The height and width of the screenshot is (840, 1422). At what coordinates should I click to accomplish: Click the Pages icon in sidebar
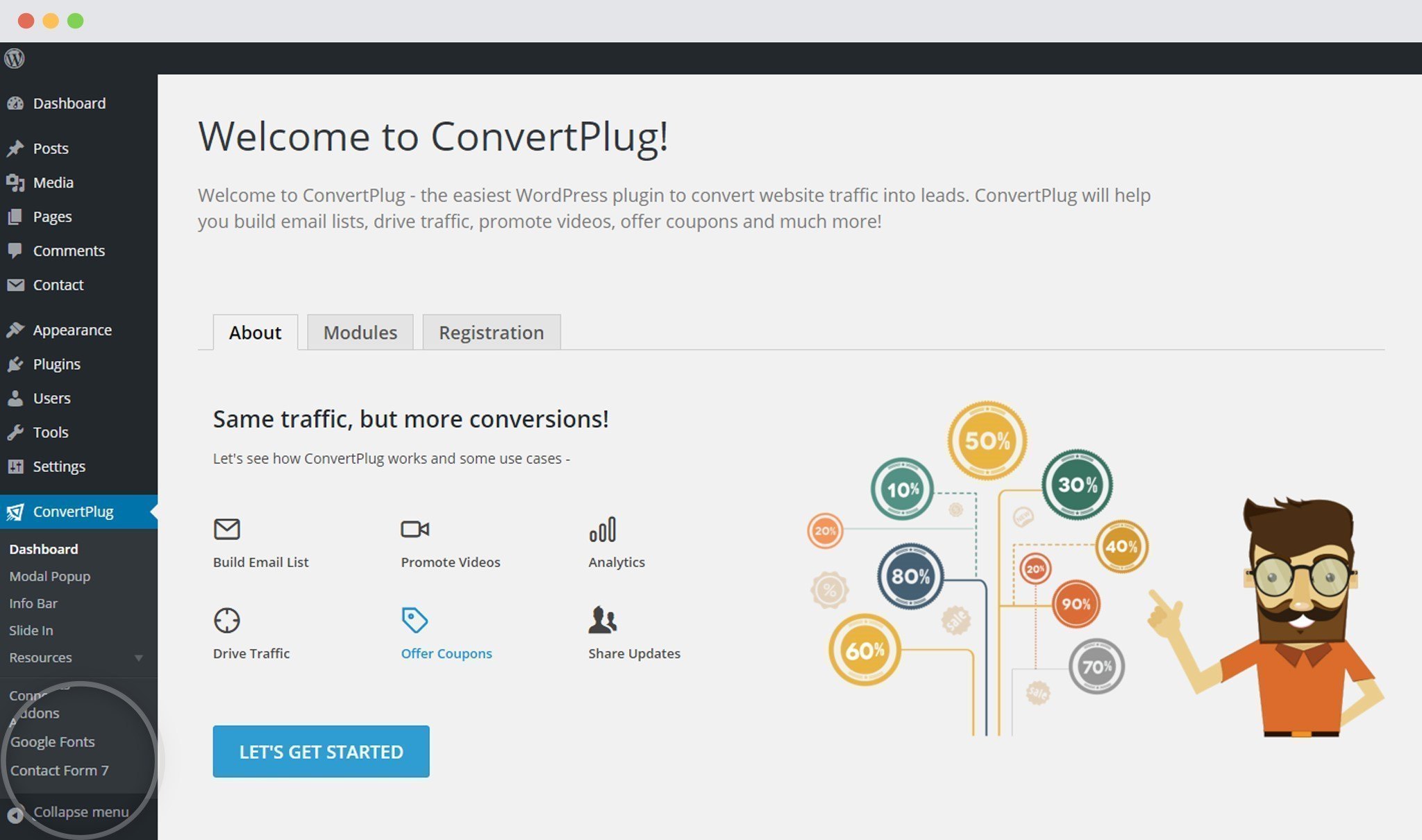coord(15,217)
